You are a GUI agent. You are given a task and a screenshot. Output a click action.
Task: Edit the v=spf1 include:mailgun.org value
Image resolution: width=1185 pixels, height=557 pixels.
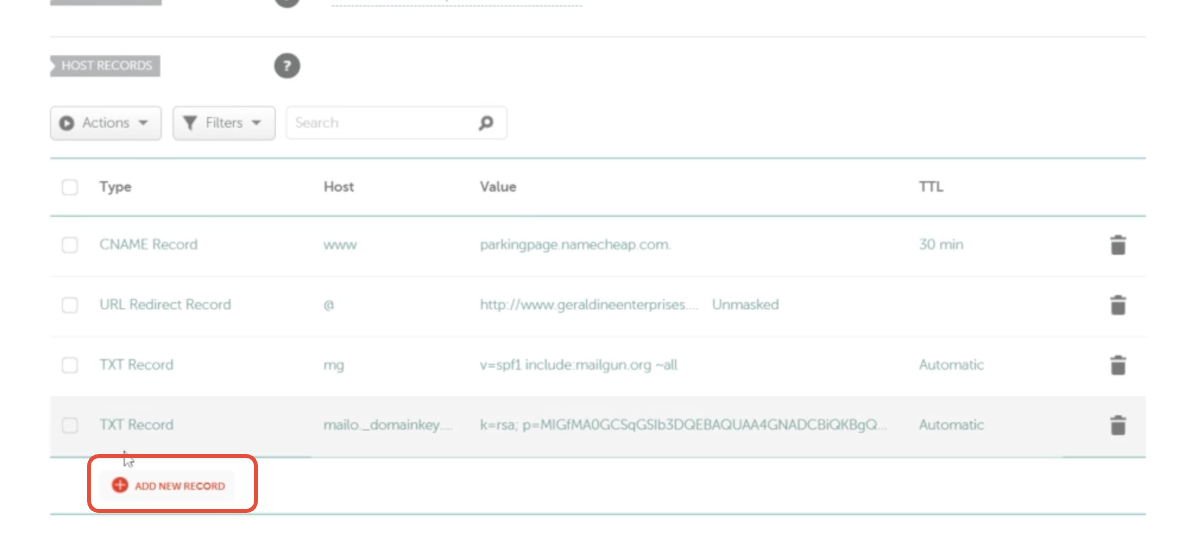(x=578, y=365)
